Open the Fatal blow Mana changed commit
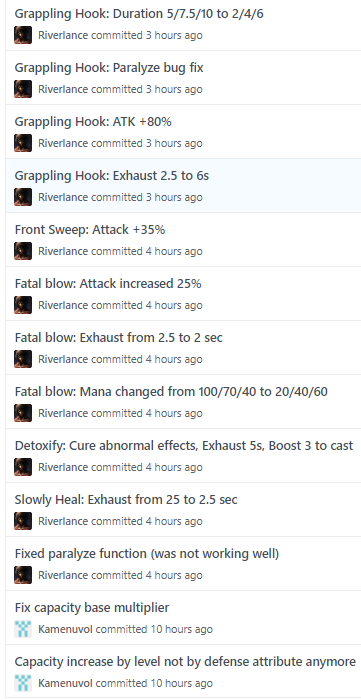Image resolution: width=361 pixels, height=700 pixels. pyautogui.click(x=171, y=392)
